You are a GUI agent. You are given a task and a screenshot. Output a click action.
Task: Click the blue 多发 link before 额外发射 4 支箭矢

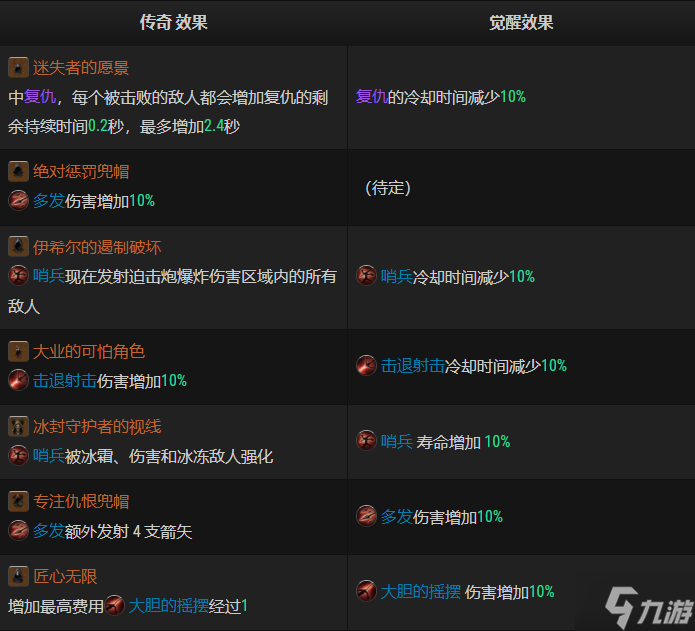coord(49,531)
